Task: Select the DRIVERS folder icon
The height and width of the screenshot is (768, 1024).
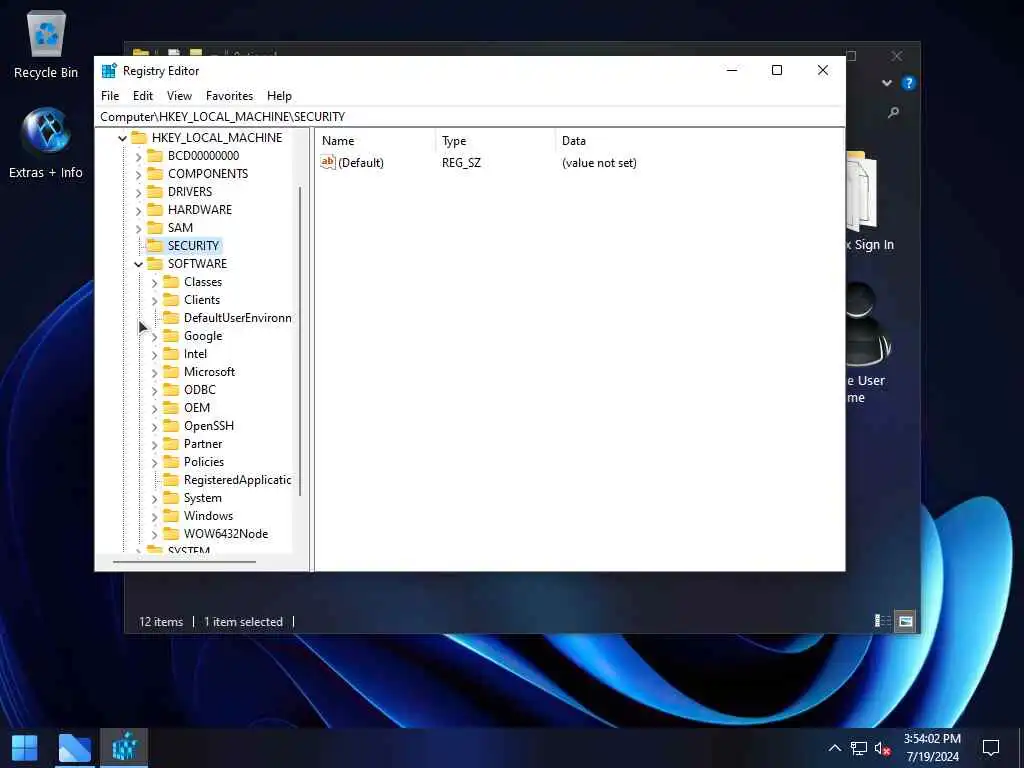Action: (x=155, y=191)
